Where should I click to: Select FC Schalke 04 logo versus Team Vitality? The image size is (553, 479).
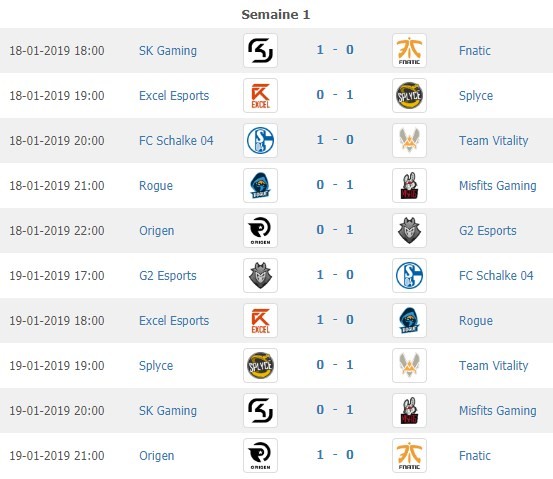[x=260, y=140]
